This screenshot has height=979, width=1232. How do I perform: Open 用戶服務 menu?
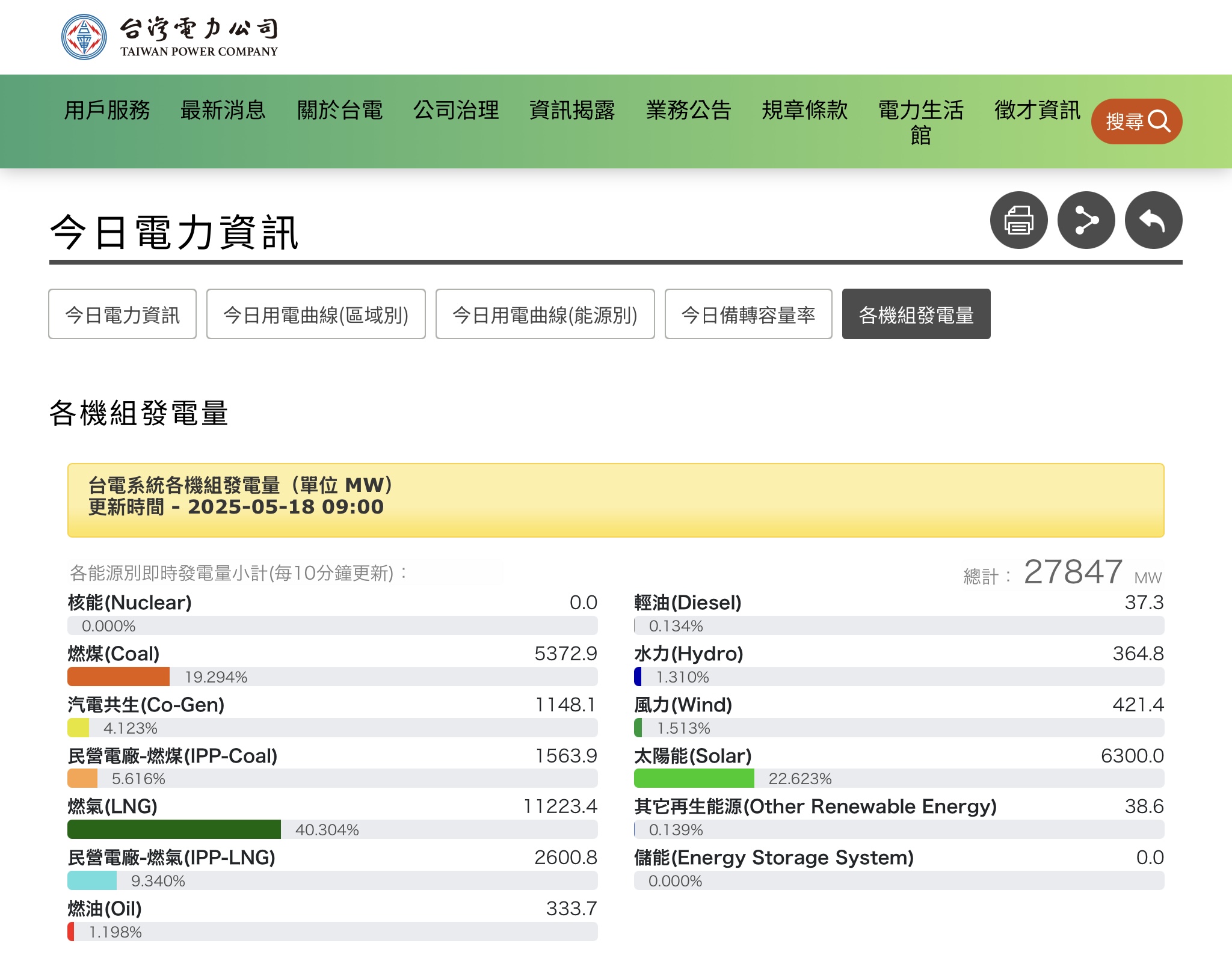click(107, 110)
